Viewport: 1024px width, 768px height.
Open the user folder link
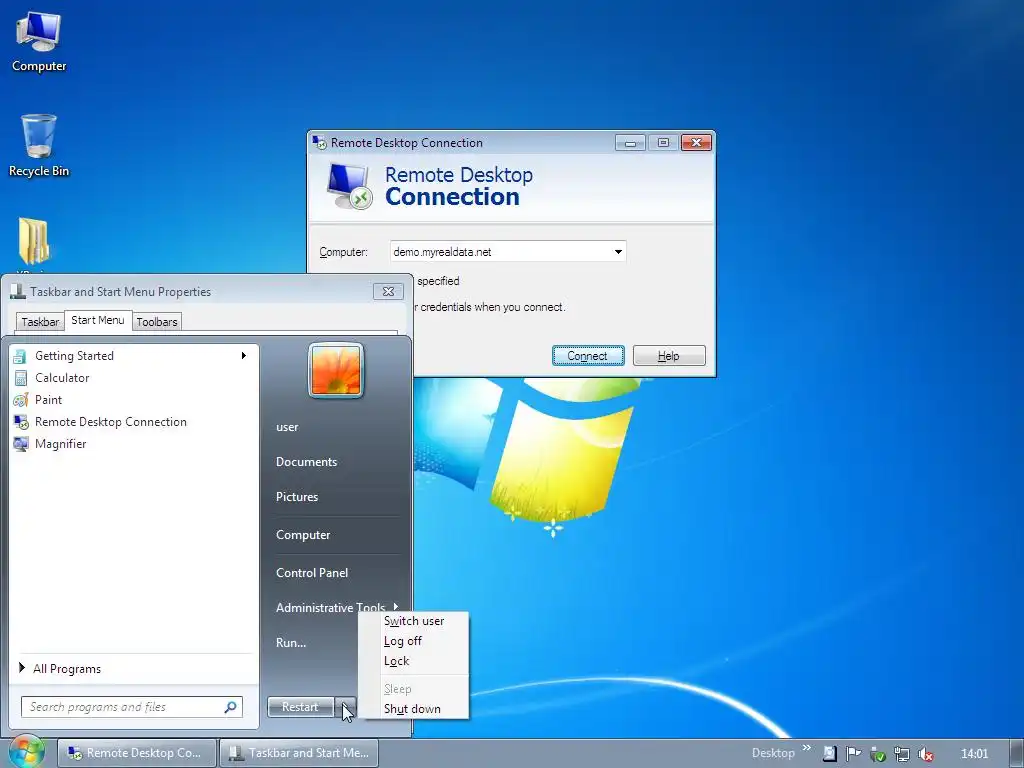coord(287,427)
